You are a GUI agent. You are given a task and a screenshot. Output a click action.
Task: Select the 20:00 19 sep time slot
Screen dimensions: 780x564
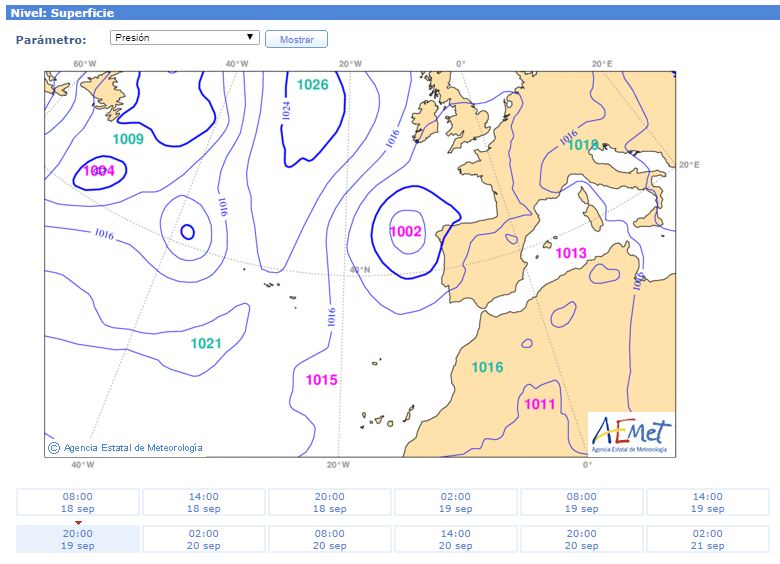[78, 539]
